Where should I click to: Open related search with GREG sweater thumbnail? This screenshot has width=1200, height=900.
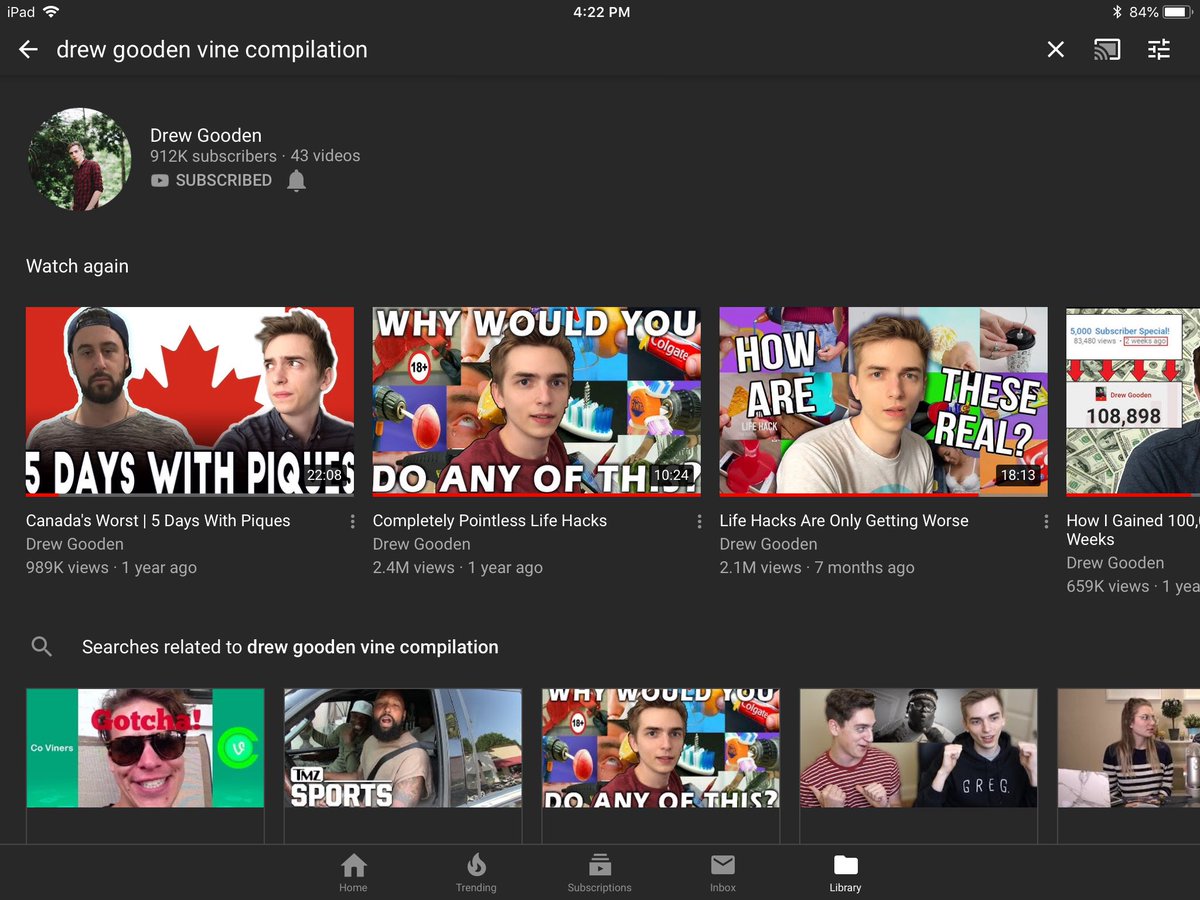[919, 748]
